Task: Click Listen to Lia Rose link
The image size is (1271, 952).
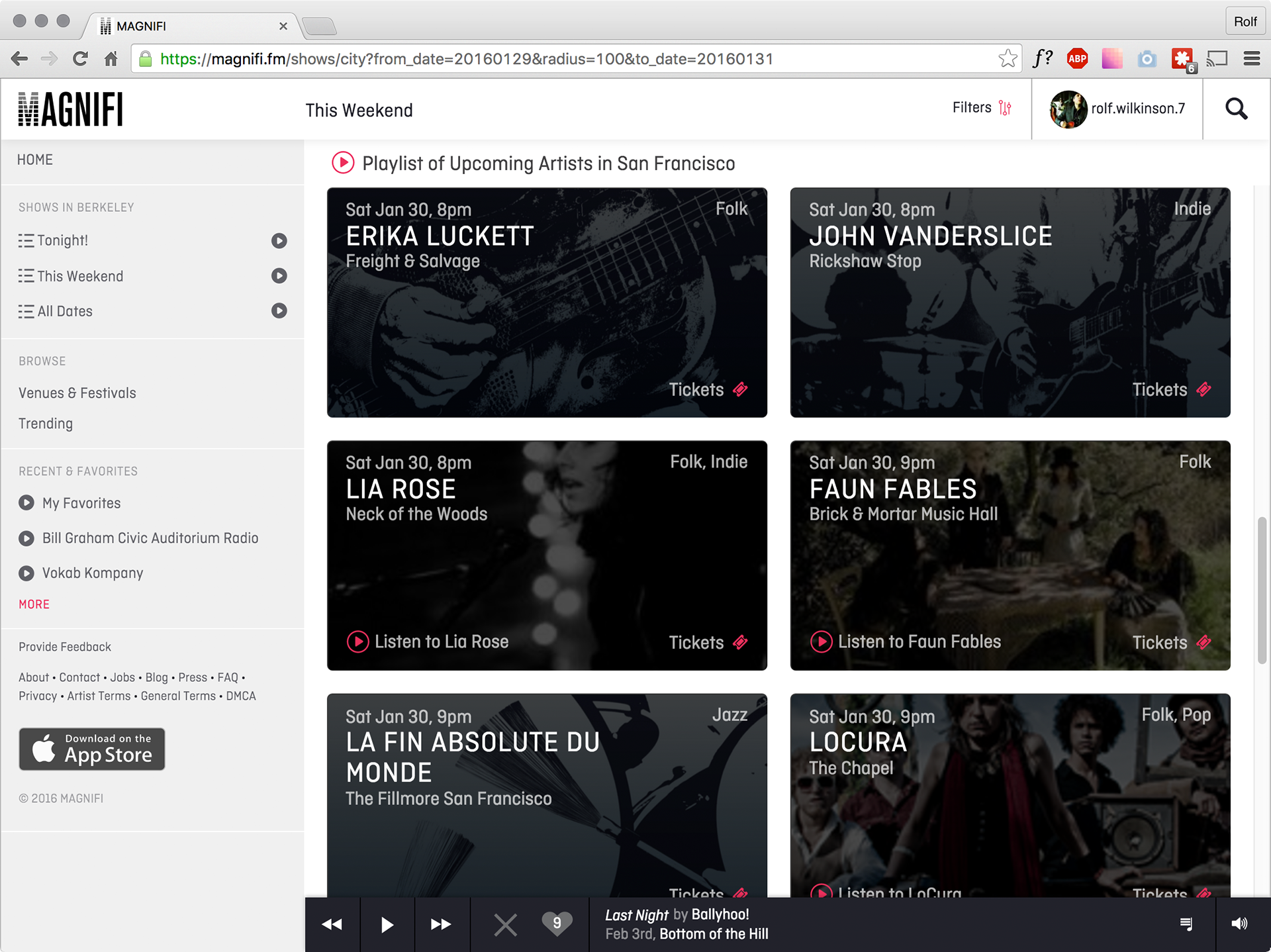Action: (442, 642)
